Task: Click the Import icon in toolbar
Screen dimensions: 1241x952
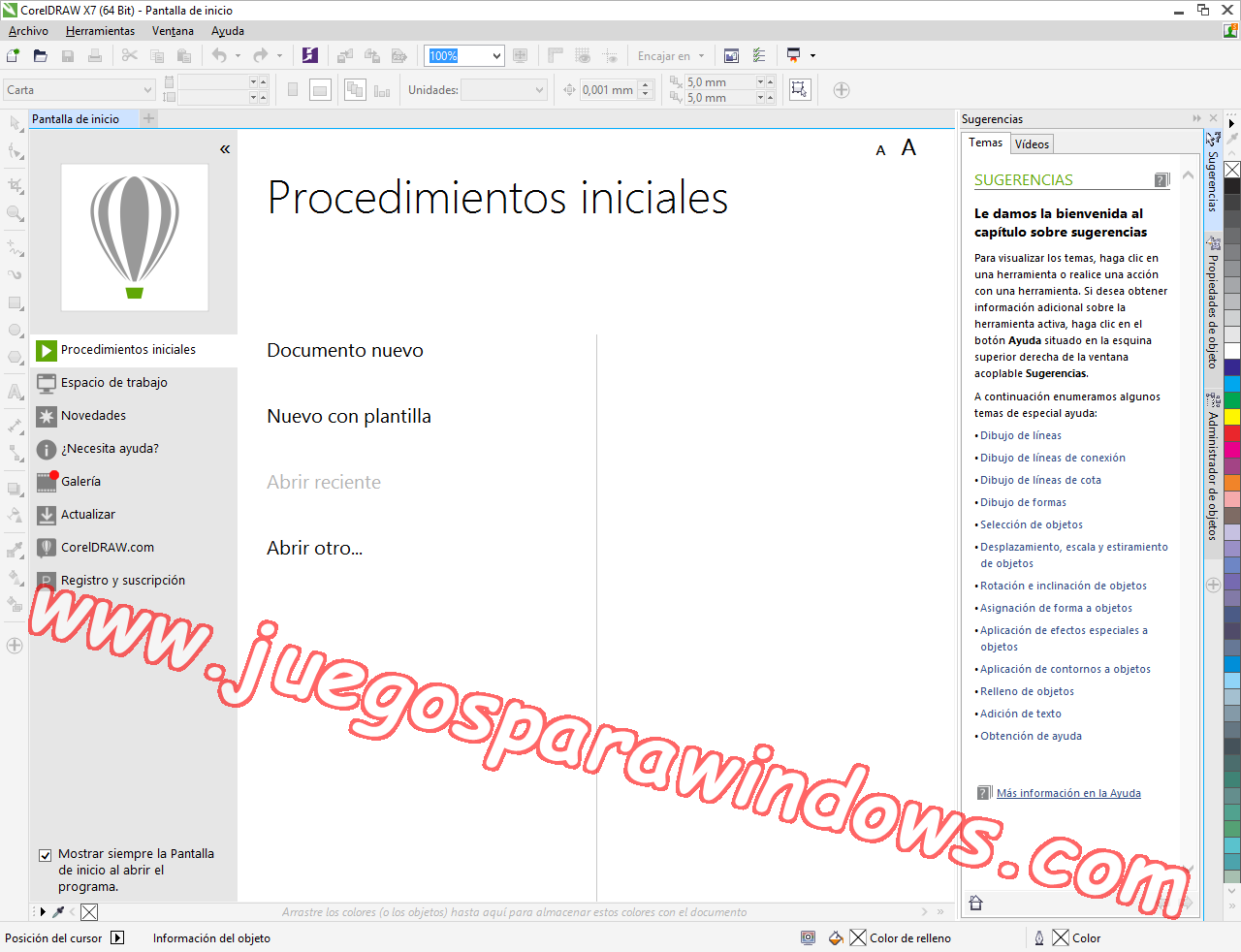Action: pyautogui.click(x=345, y=56)
